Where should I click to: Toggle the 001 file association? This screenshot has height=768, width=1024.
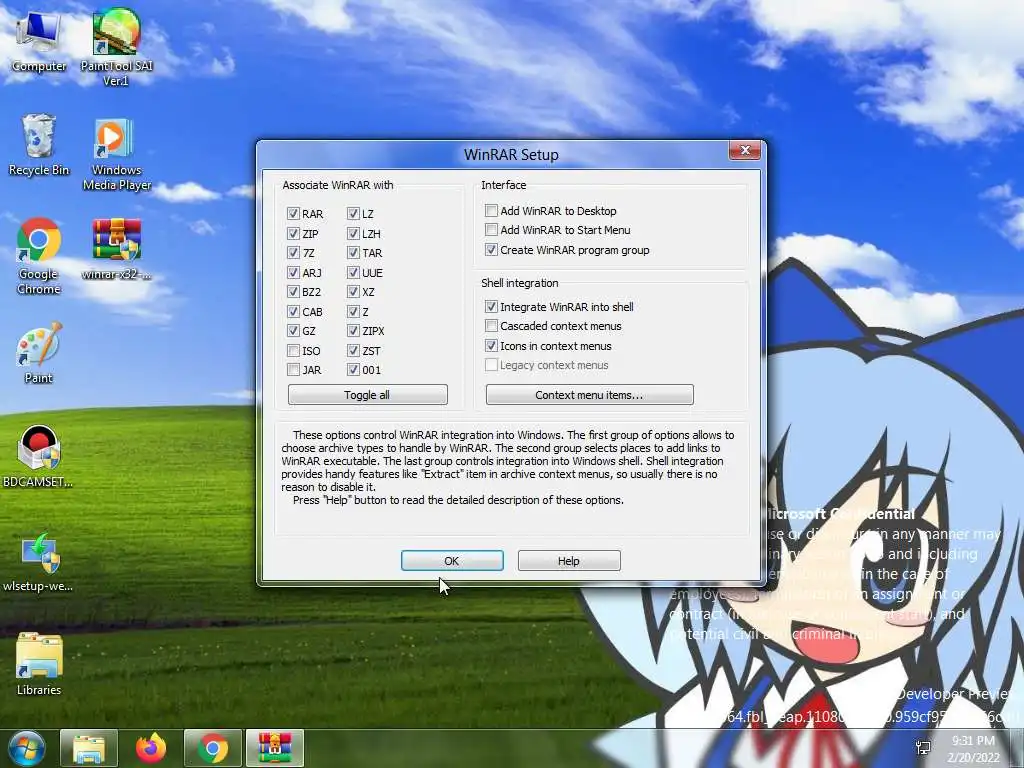[x=353, y=370]
